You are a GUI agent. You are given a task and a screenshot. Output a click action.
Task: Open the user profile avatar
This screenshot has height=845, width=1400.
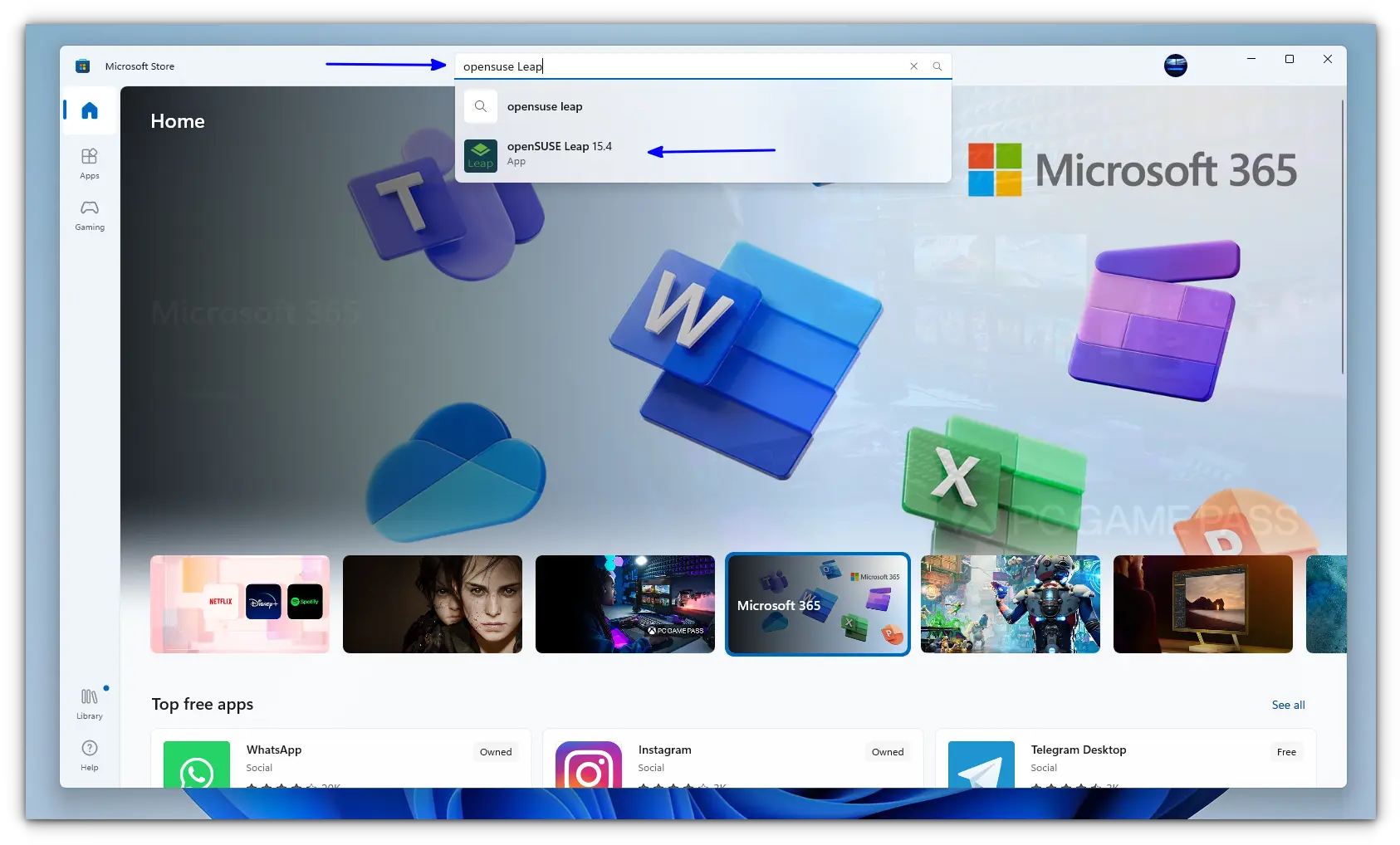[1175, 66]
